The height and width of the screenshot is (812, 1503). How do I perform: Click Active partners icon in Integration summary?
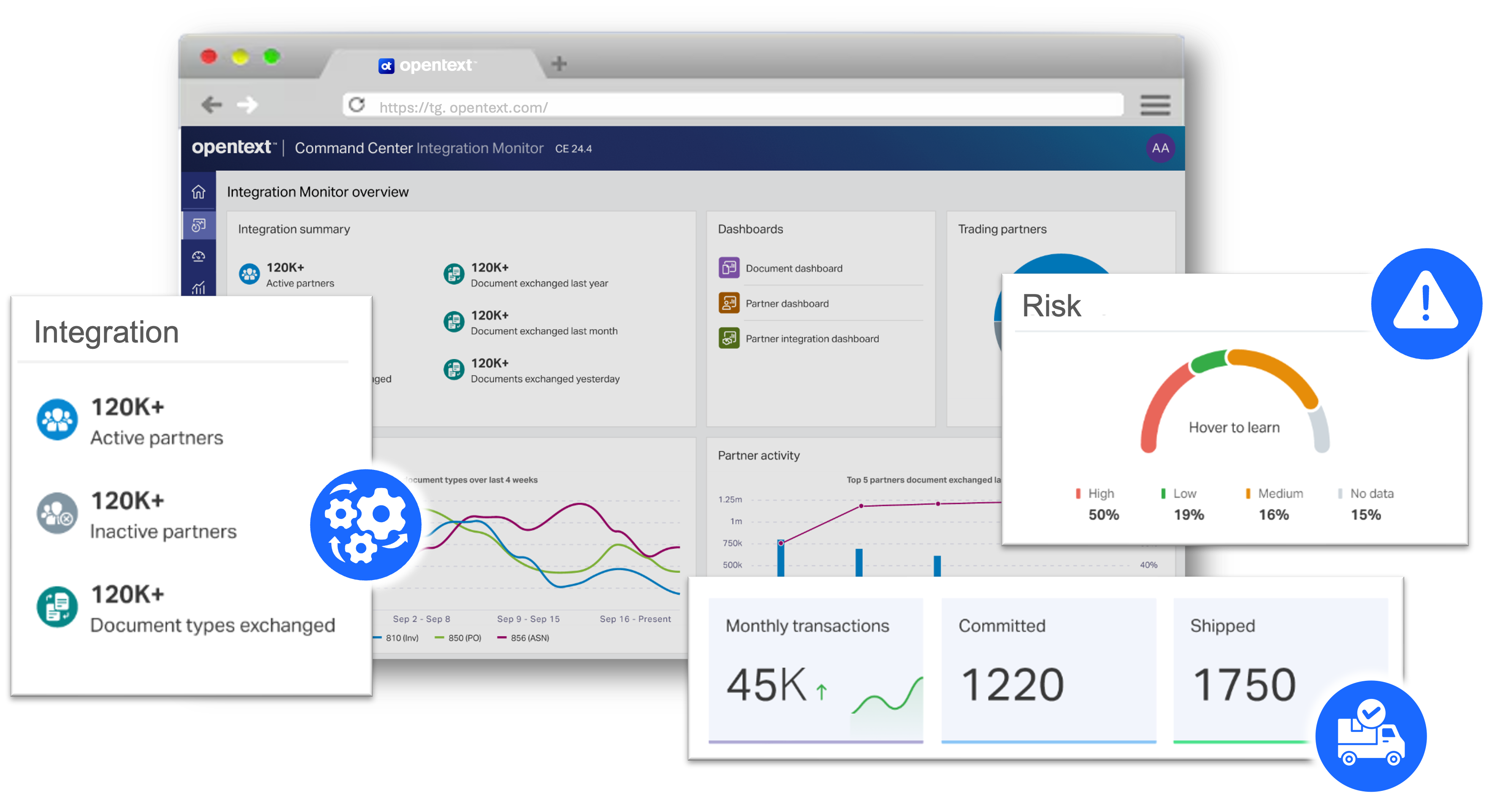pos(249,273)
